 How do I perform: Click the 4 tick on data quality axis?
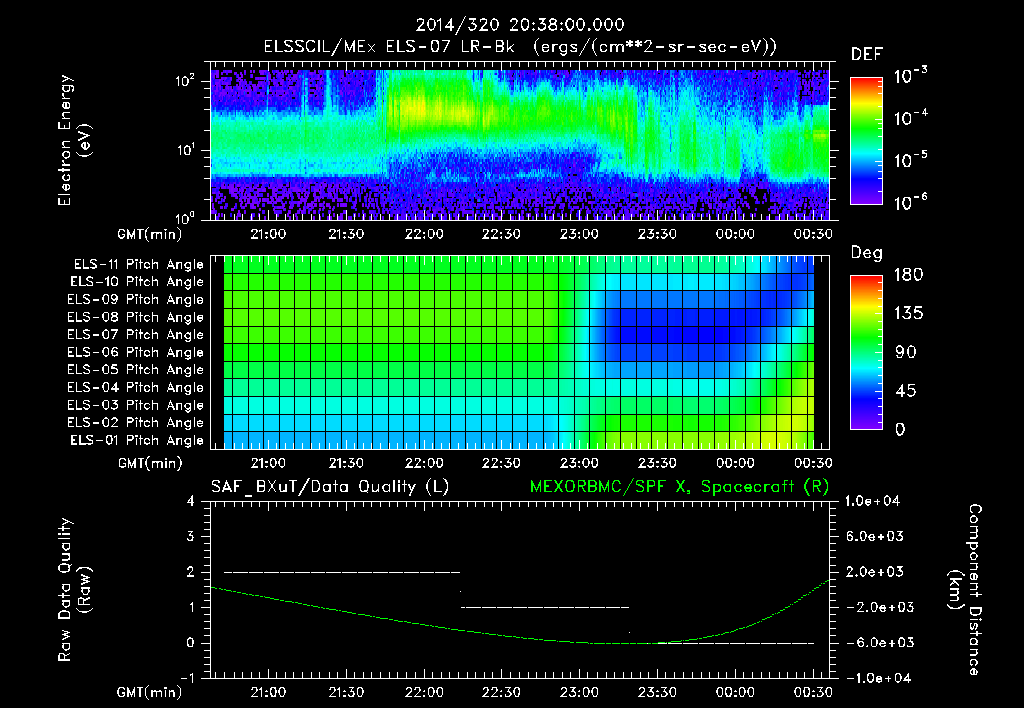coord(191,501)
